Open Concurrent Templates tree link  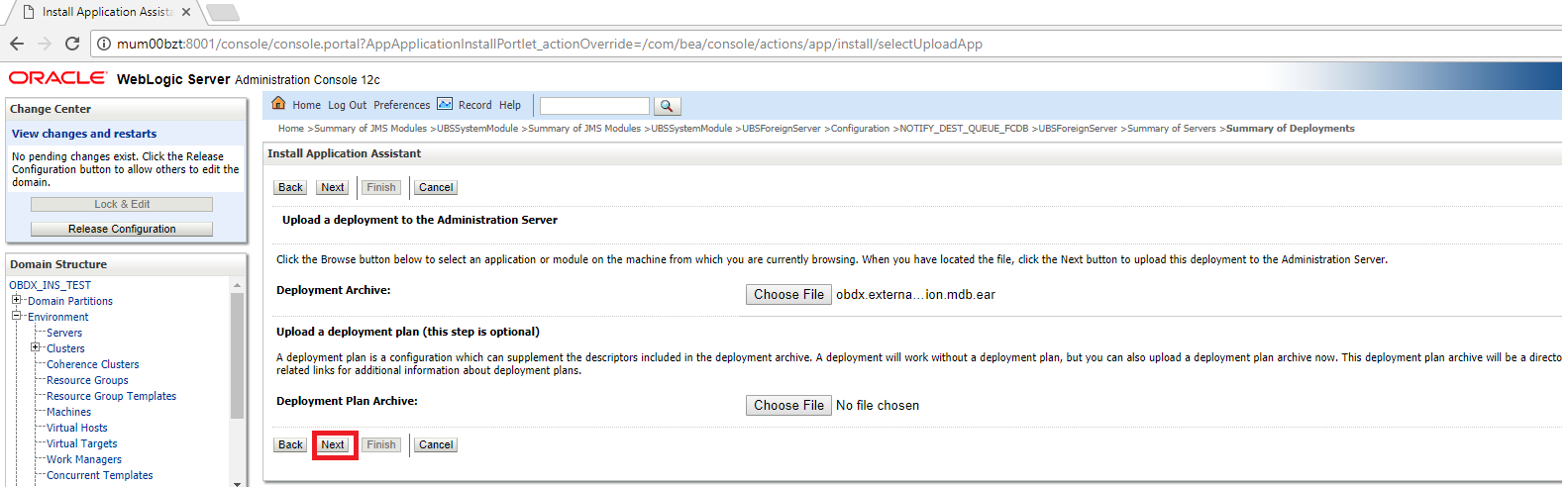[100, 475]
